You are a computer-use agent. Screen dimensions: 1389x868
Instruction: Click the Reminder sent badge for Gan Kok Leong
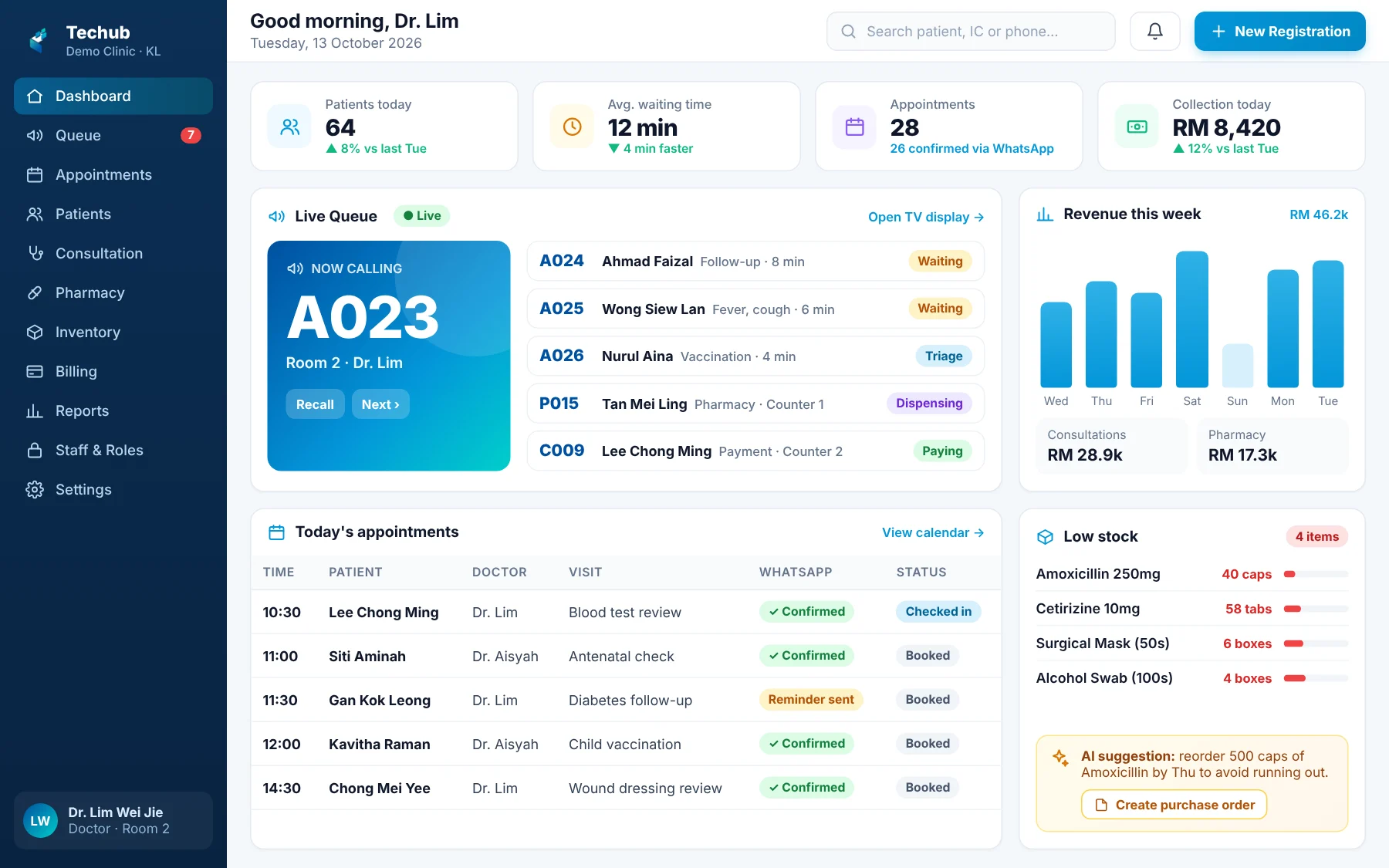(x=811, y=700)
